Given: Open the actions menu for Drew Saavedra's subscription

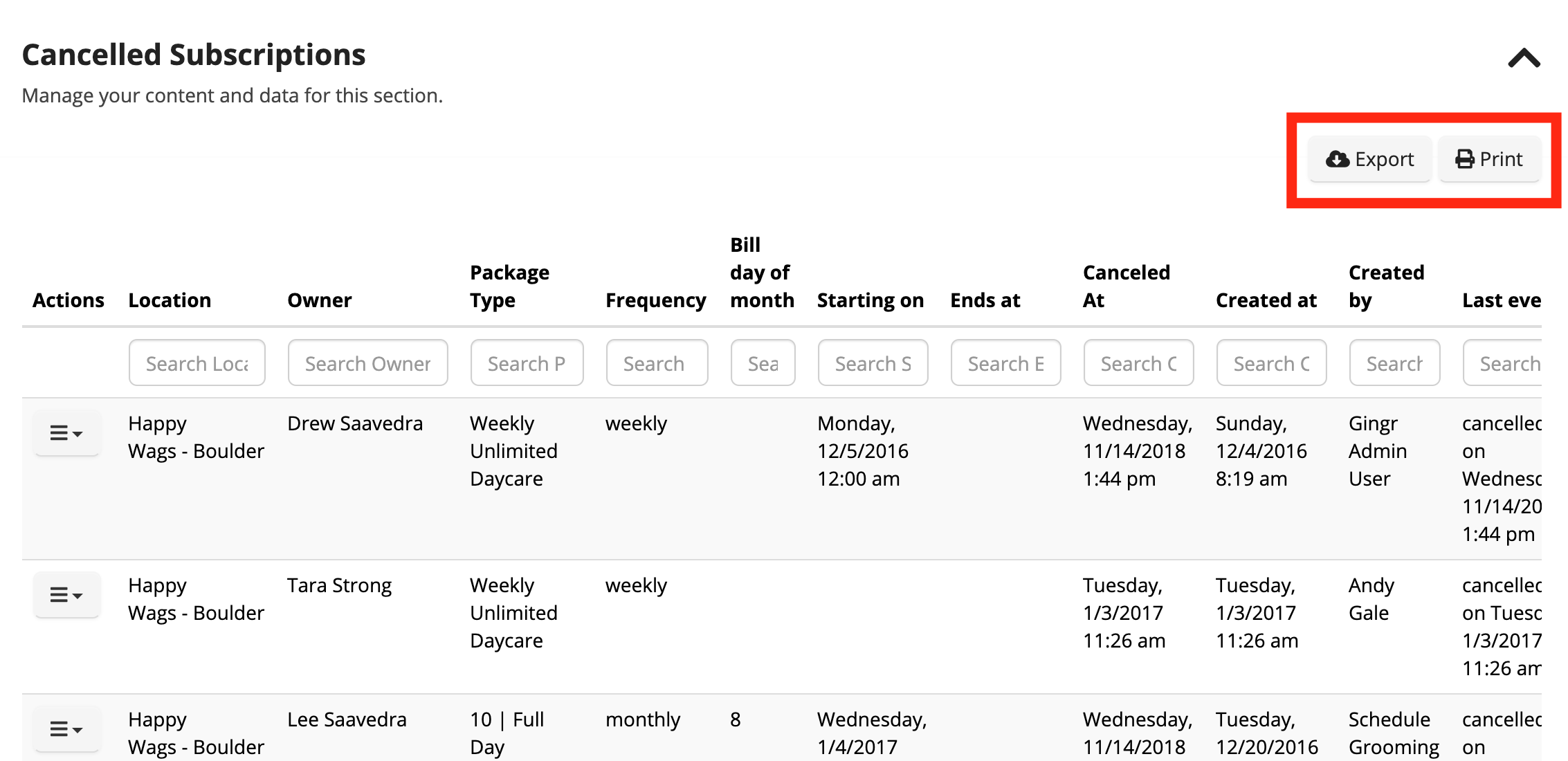Looking at the screenshot, I should (66, 432).
